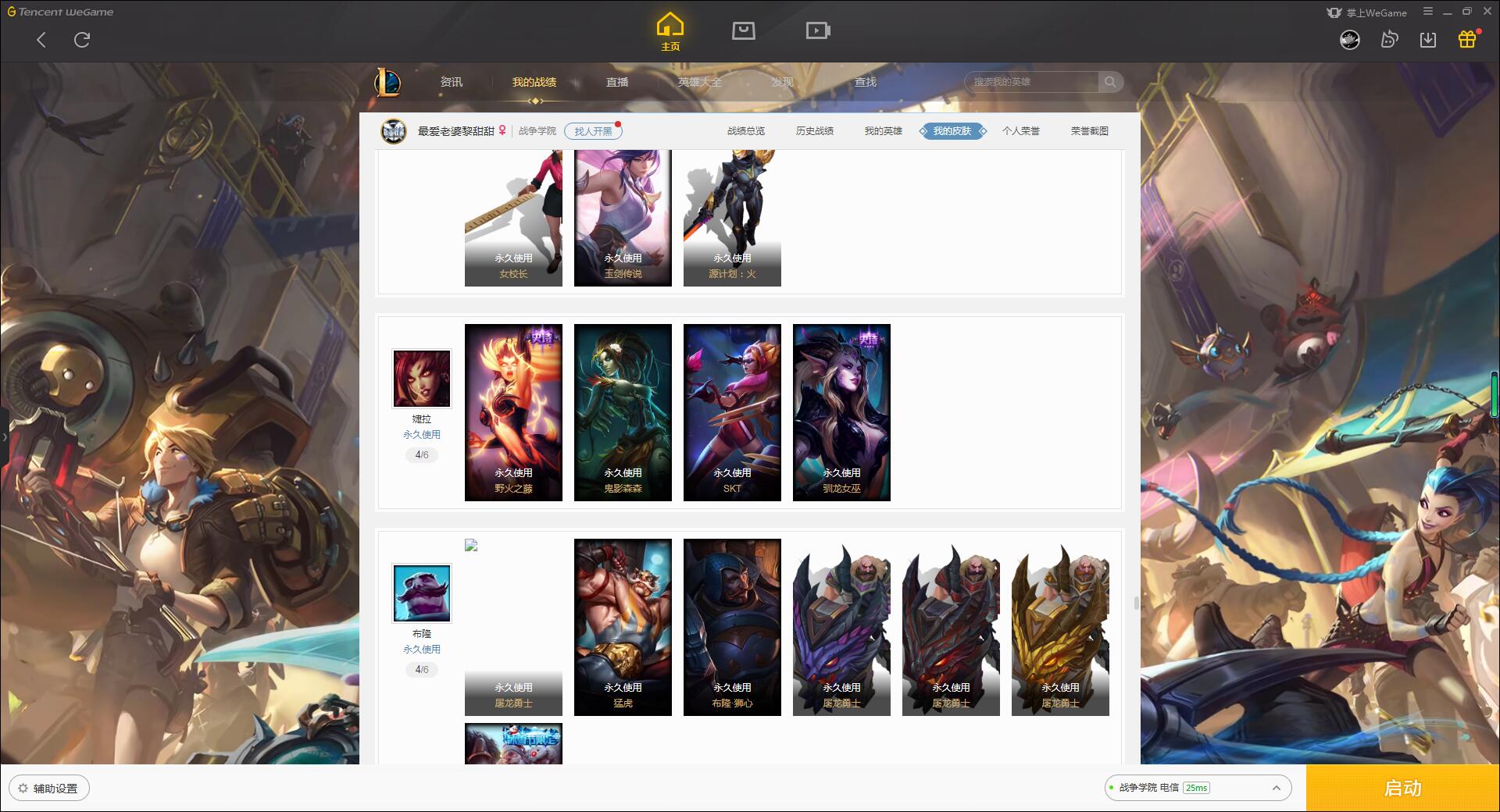Select the 女校长 skin card
Screen dimensions: 1500x812
coord(513,219)
